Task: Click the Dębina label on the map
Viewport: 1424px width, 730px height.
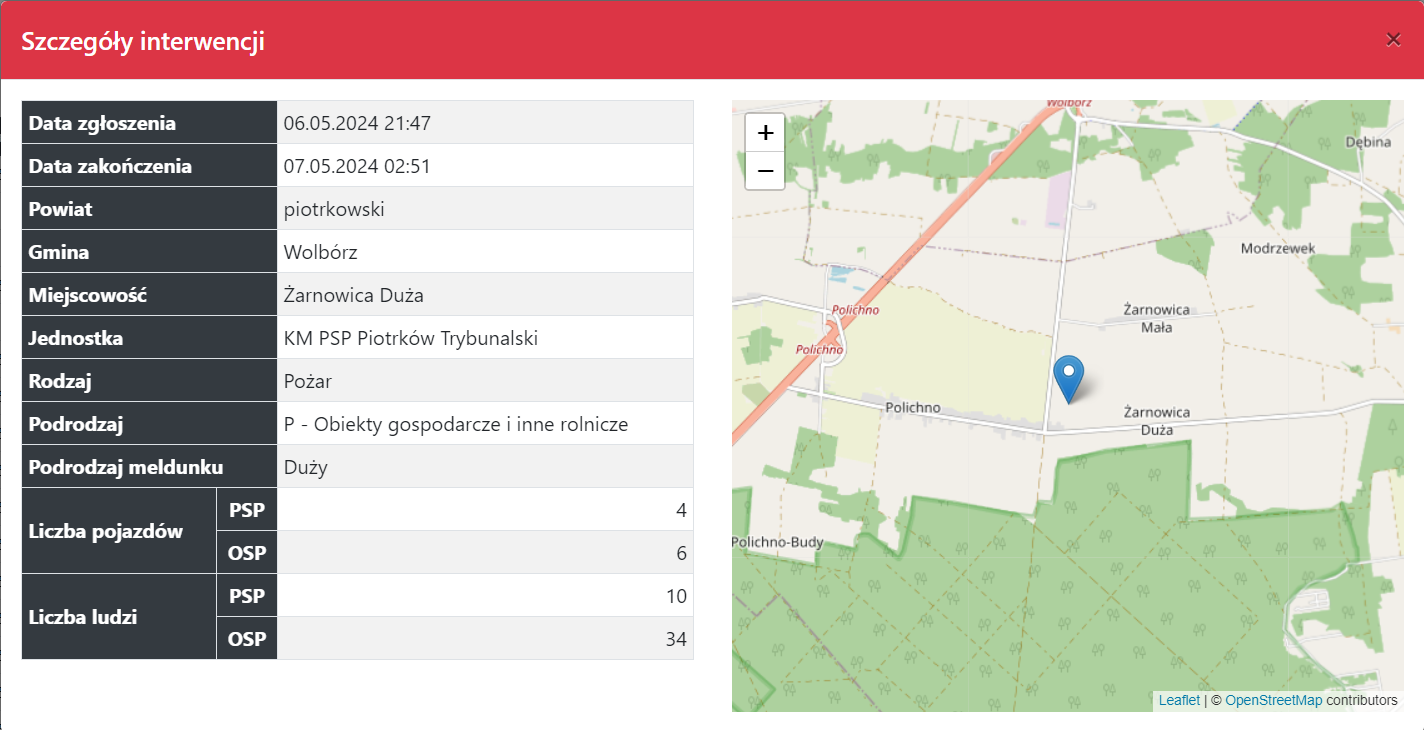Action: [1367, 142]
